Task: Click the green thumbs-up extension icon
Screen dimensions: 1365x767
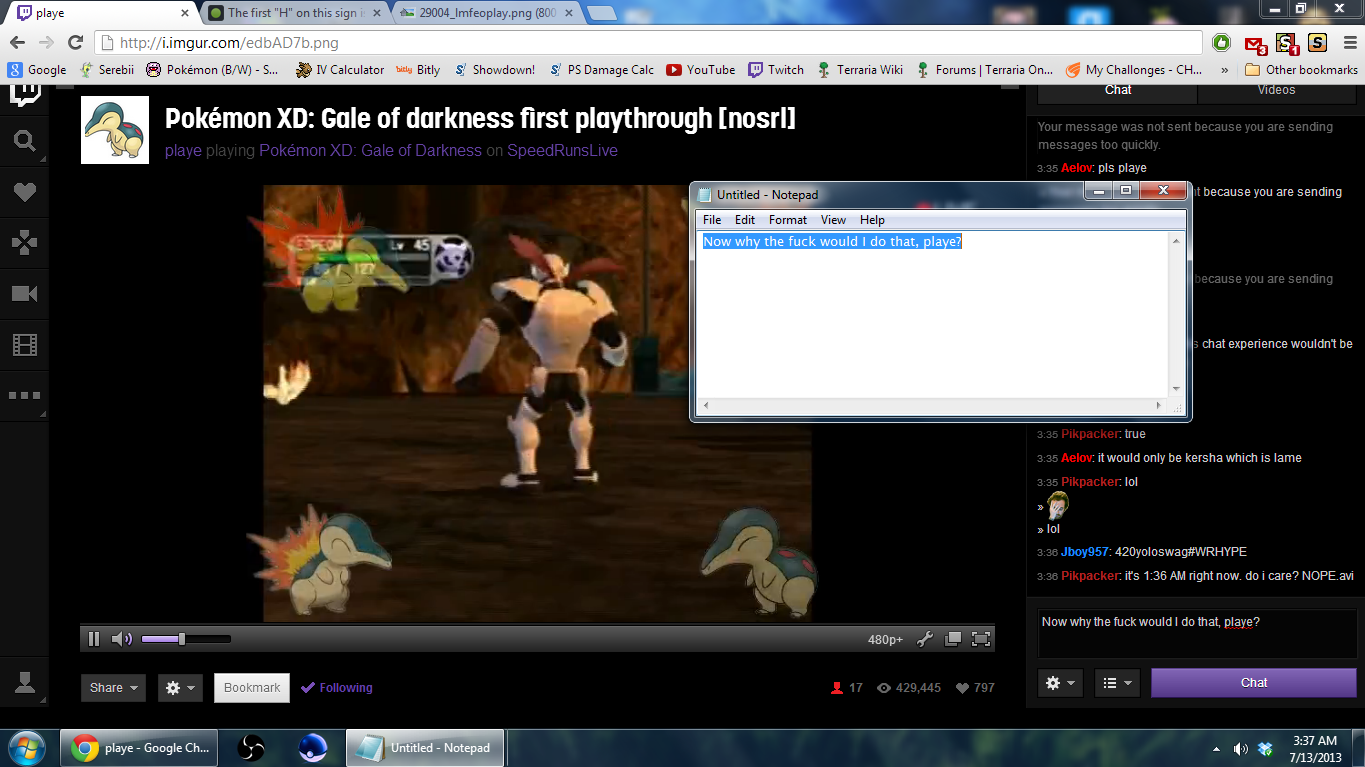Action: pyautogui.click(x=1221, y=42)
